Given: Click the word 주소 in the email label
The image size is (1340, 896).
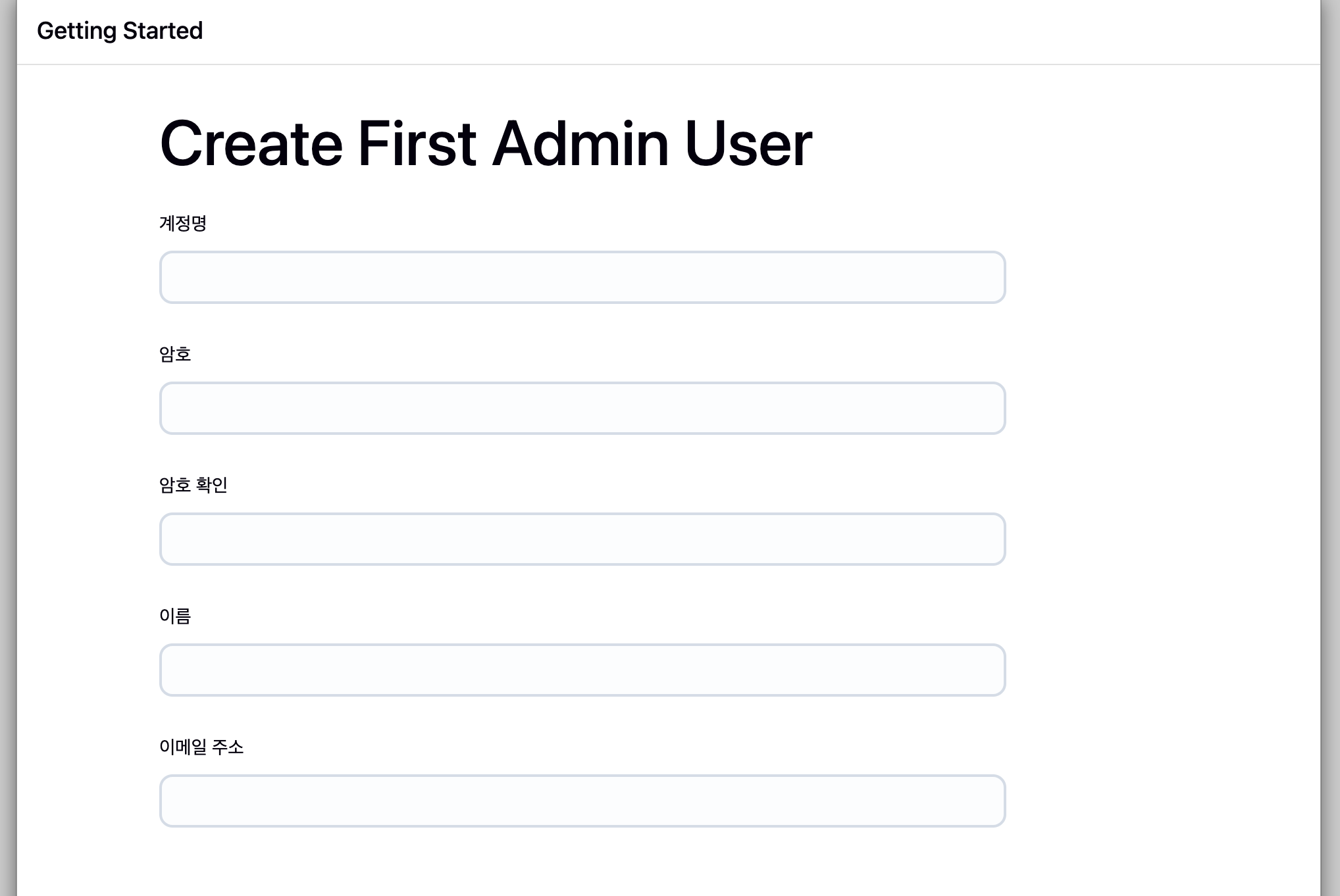Looking at the screenshot, I should coord(228,747).
